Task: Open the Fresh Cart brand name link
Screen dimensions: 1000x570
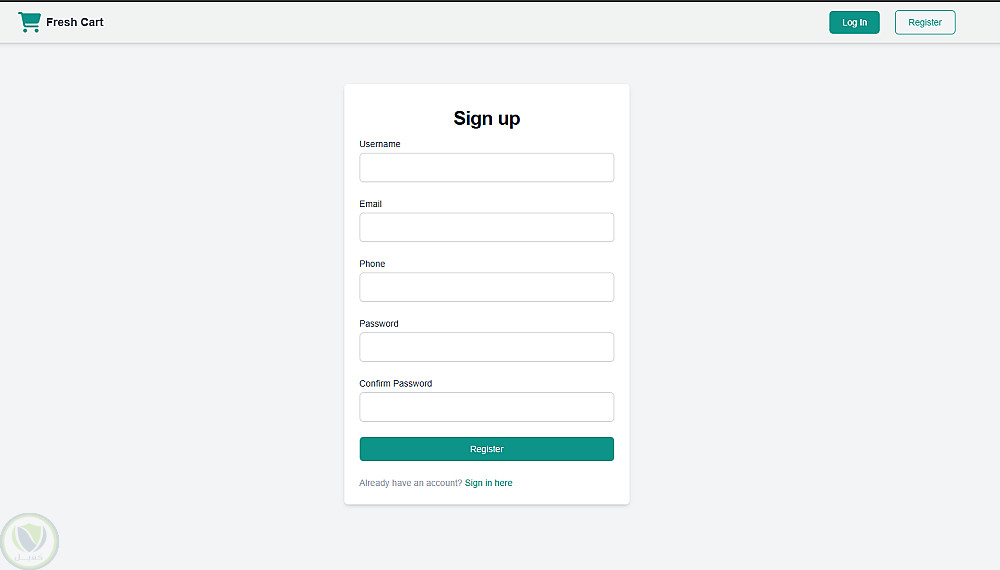Action: [75, 22]
